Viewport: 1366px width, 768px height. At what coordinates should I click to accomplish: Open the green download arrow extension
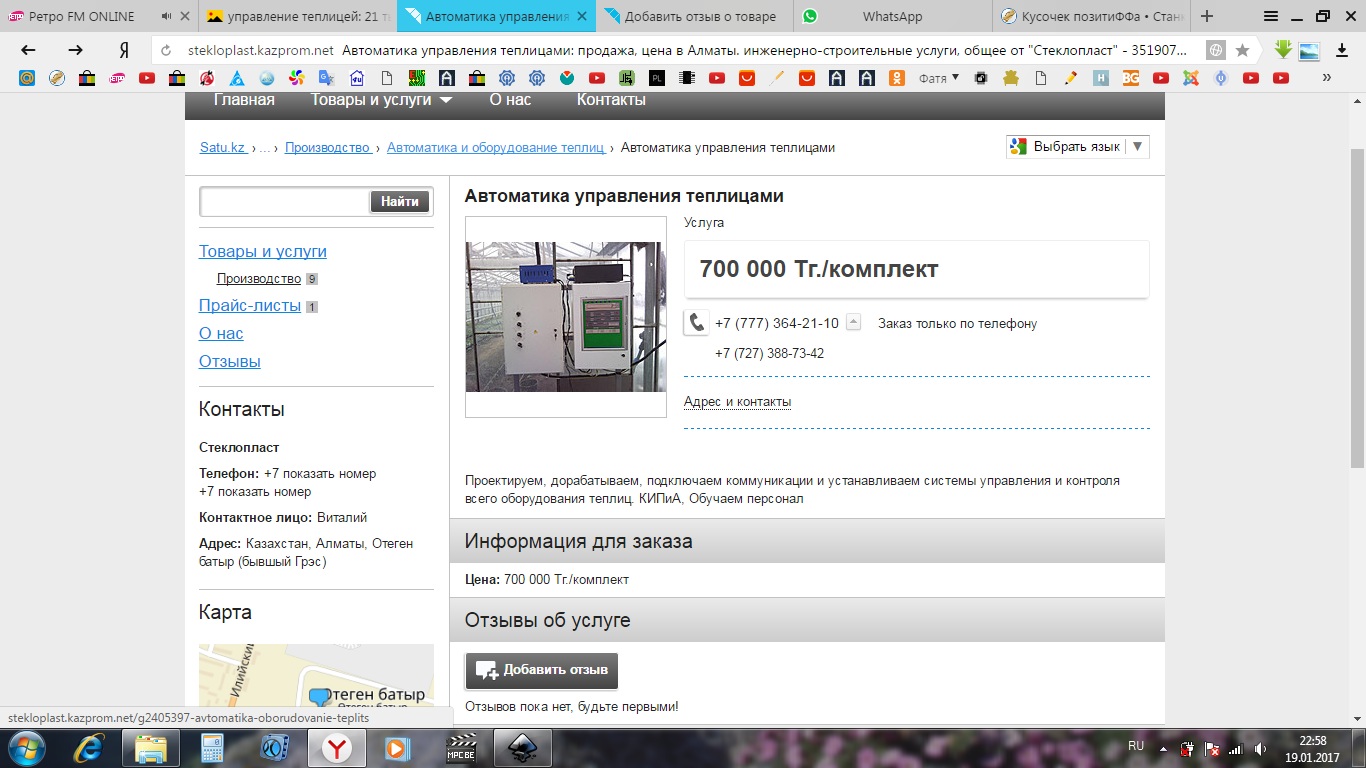pos(1283,50)
